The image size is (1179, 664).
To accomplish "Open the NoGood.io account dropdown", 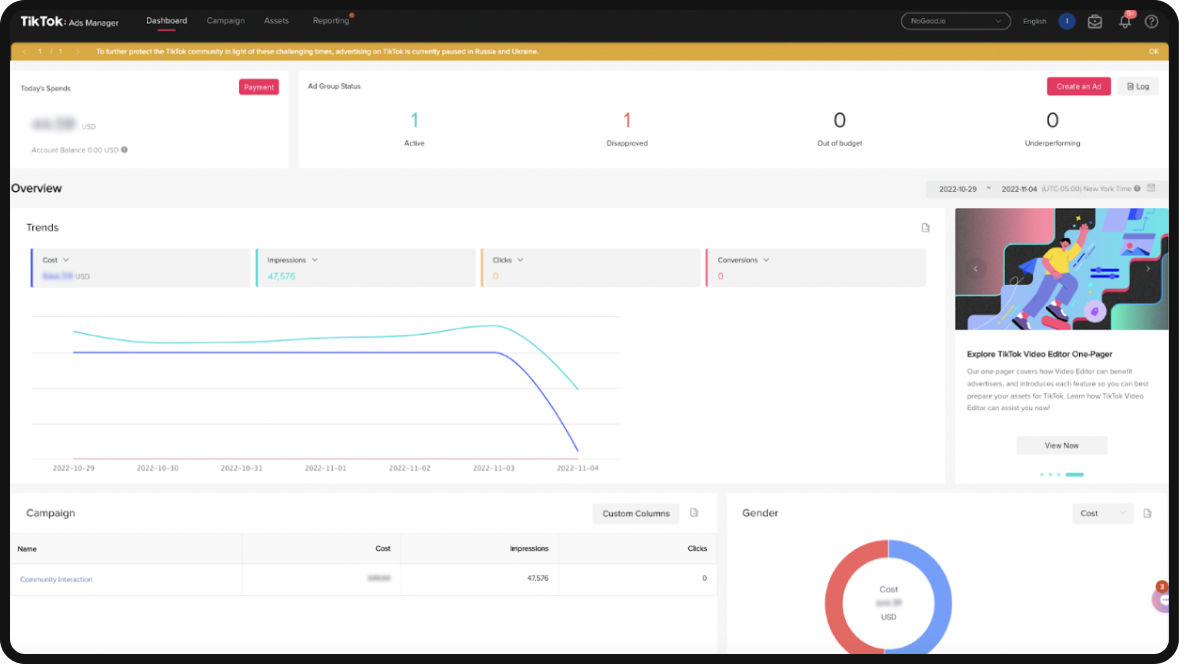I will [x=955, y=20].
